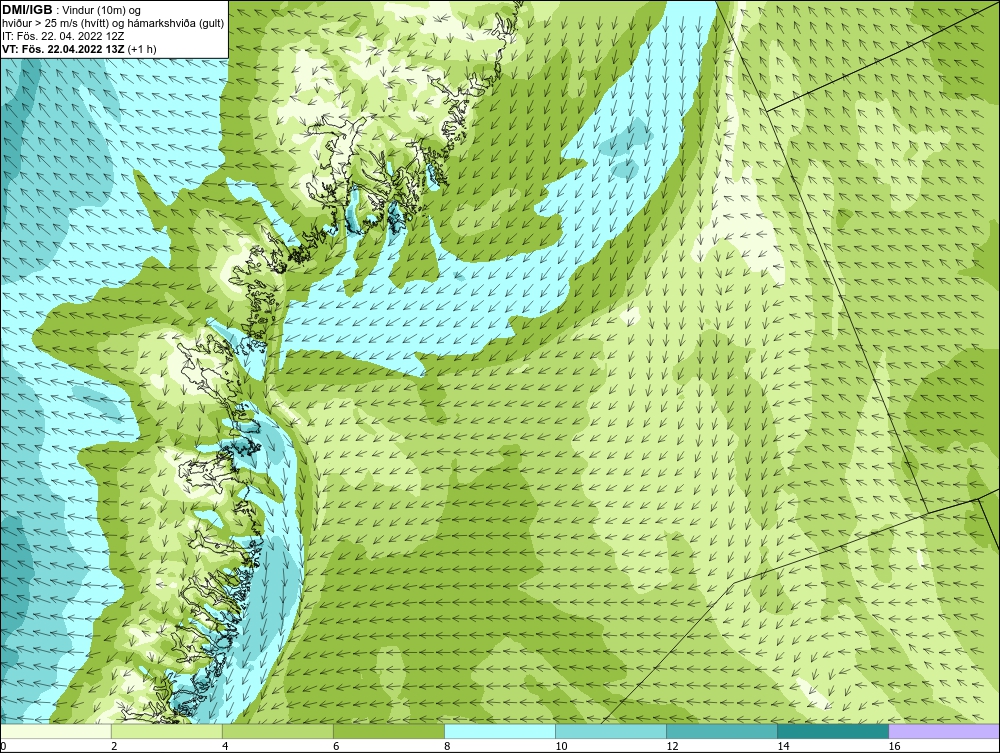Click the 2–4 m/s light green legend swatch

click(166, 731)
